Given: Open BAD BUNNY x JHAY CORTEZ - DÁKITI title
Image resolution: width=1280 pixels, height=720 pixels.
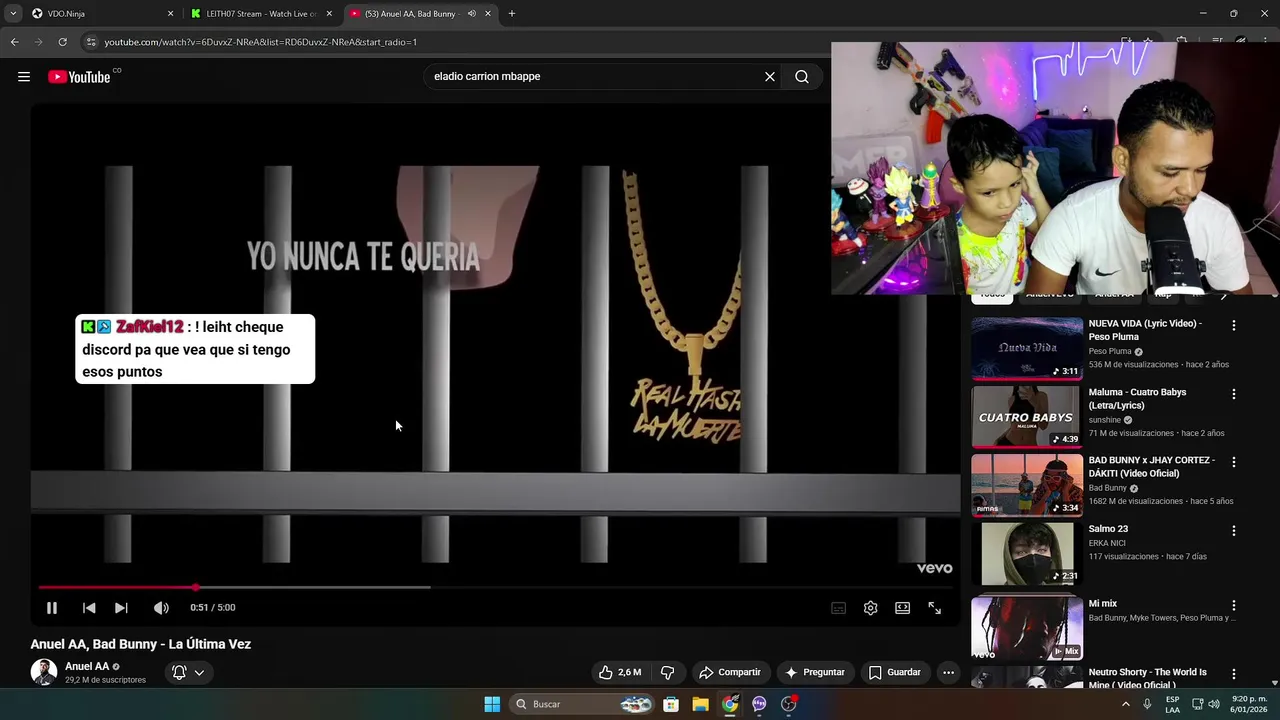Looking at the screenshot, I should point(1152,467).
